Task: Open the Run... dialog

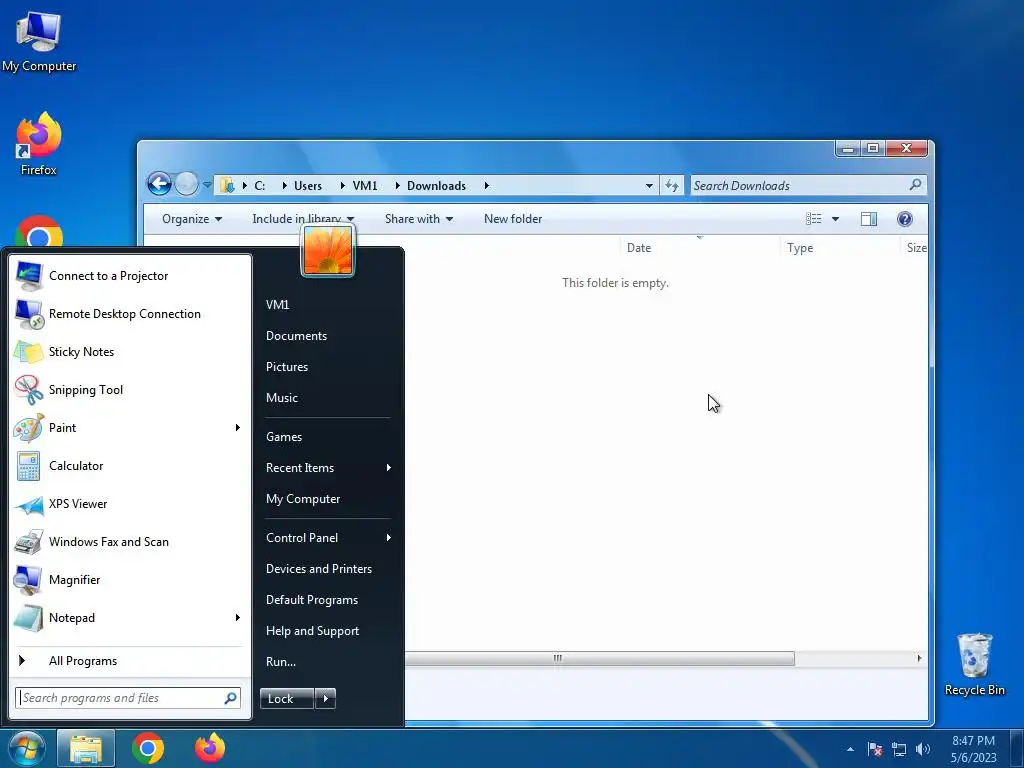Action: tap(281, 662)
